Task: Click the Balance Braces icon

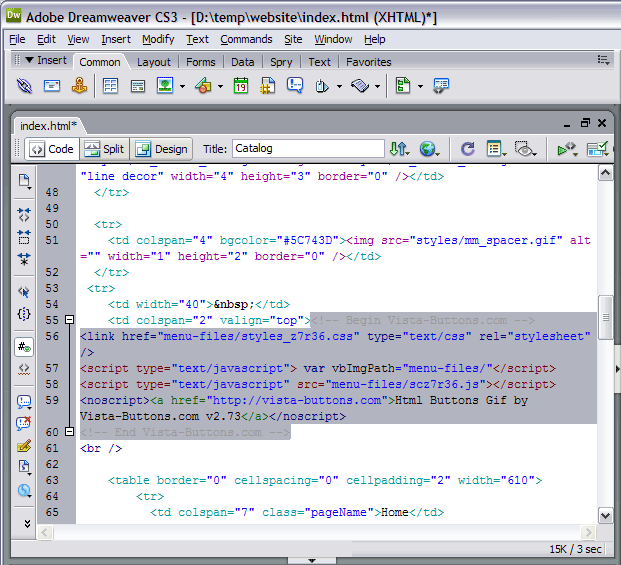Action: (x=24, y=314)
